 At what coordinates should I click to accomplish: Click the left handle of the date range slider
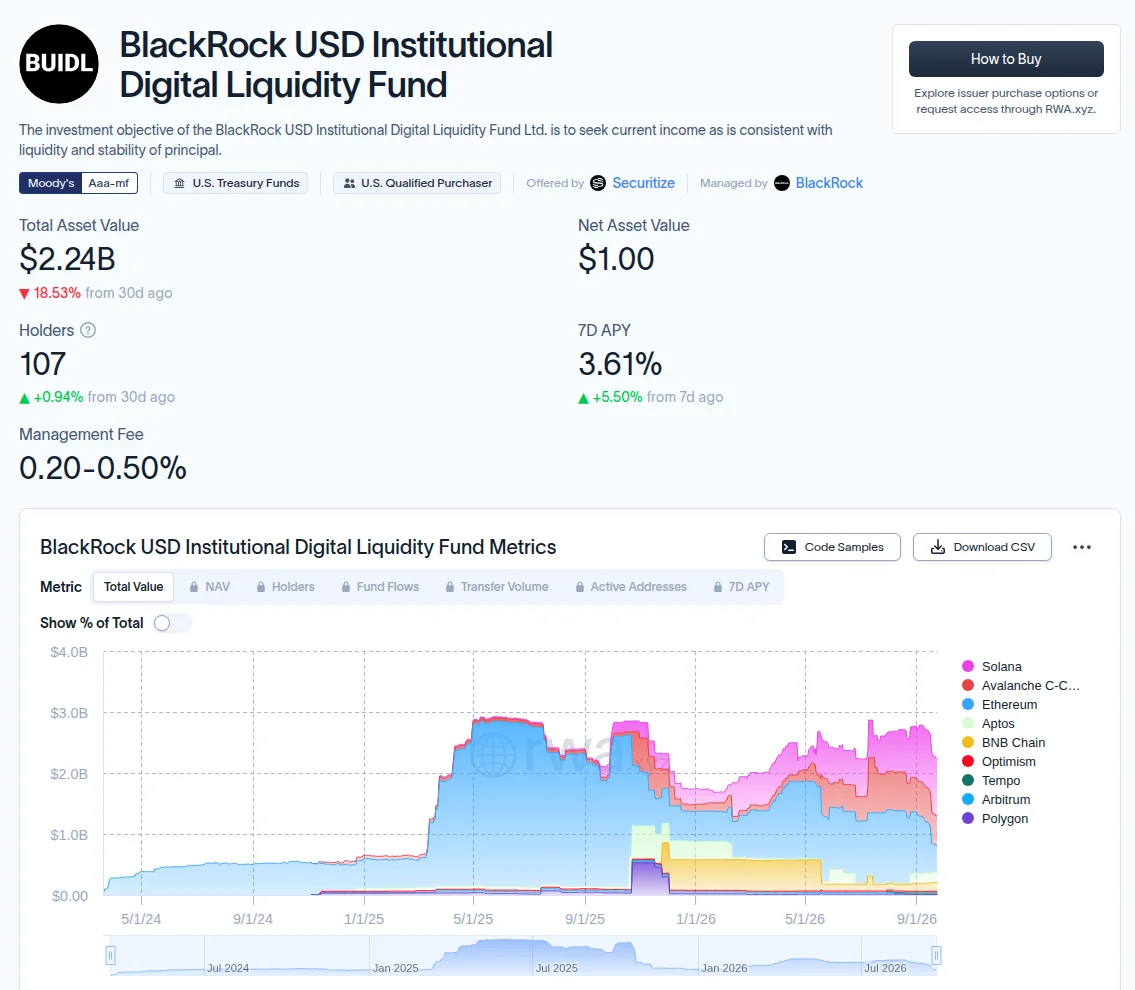point(111,956)
